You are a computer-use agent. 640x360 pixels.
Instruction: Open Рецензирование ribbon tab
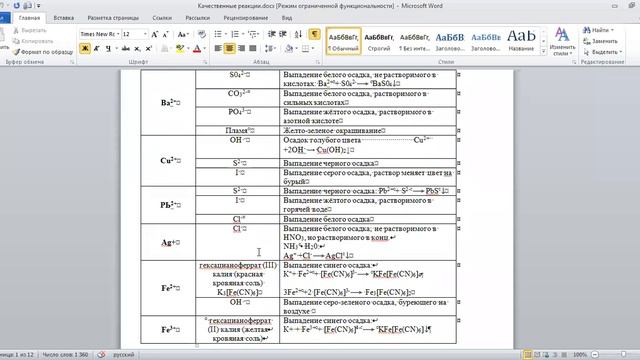(x=246, y=18)
